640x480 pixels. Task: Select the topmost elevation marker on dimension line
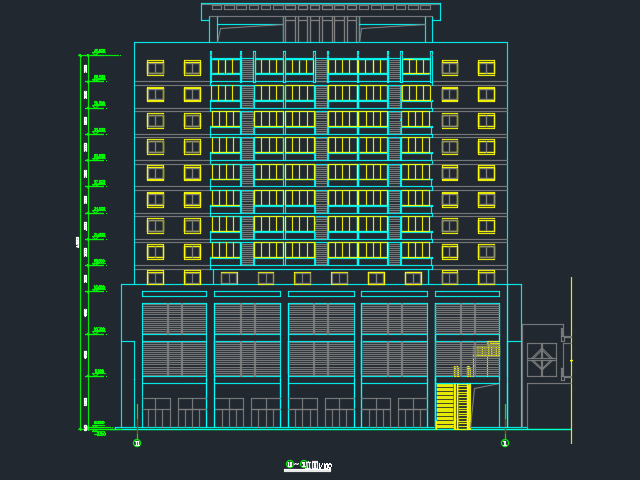coord(99,51)
